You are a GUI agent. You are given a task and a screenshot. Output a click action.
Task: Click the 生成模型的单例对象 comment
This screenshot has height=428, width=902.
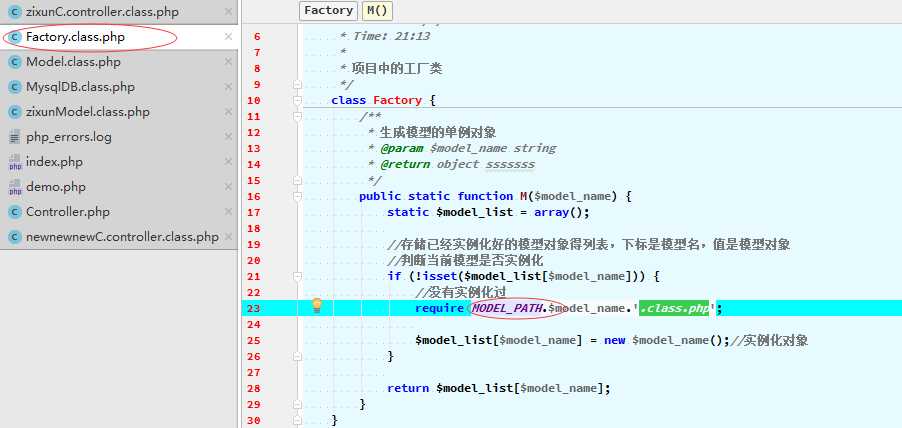[438, 133]
